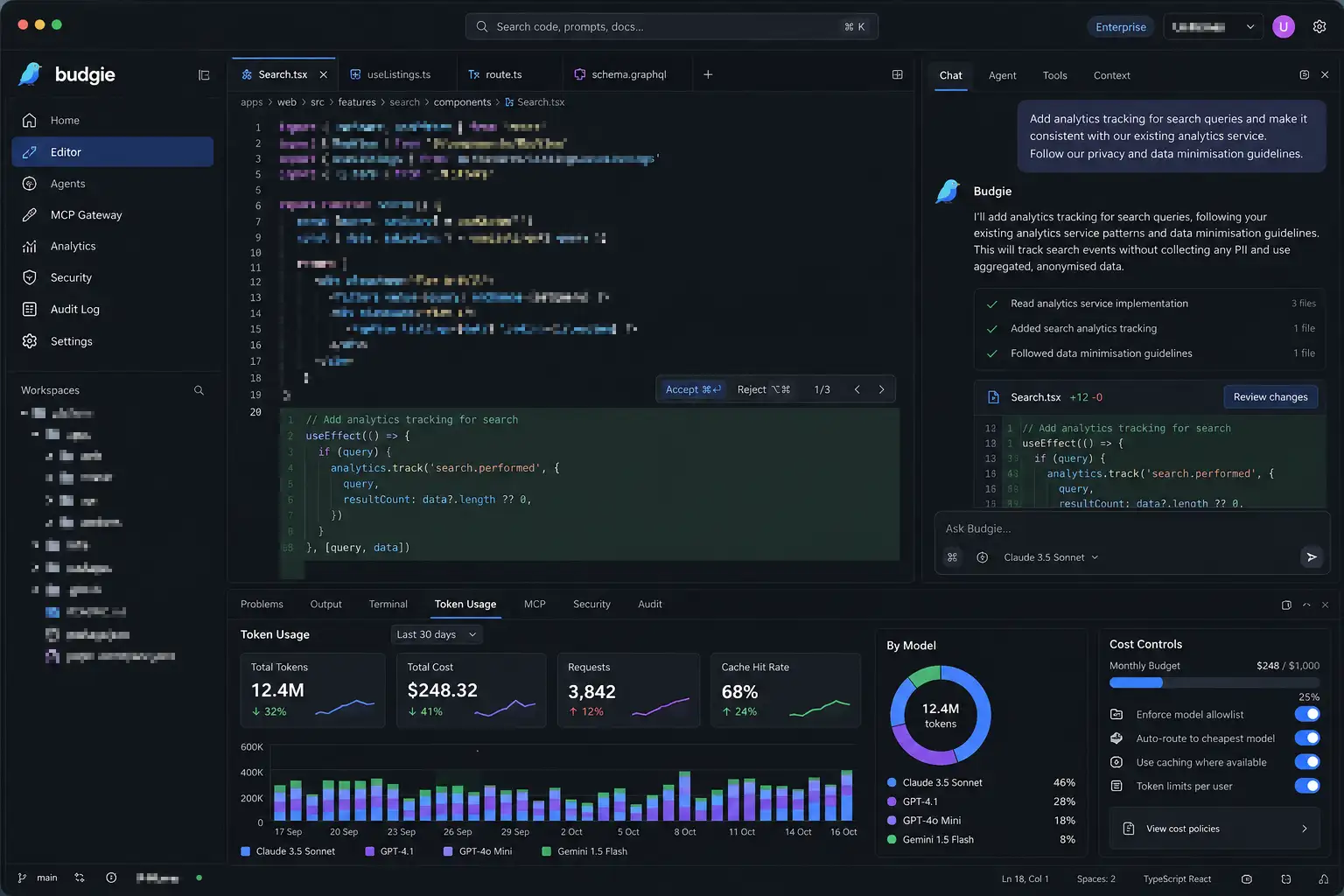Screen dimensions: 1344x896
Task: Toggle Use caching where available
Action: pyautogui.click(x=1307, y=762)
